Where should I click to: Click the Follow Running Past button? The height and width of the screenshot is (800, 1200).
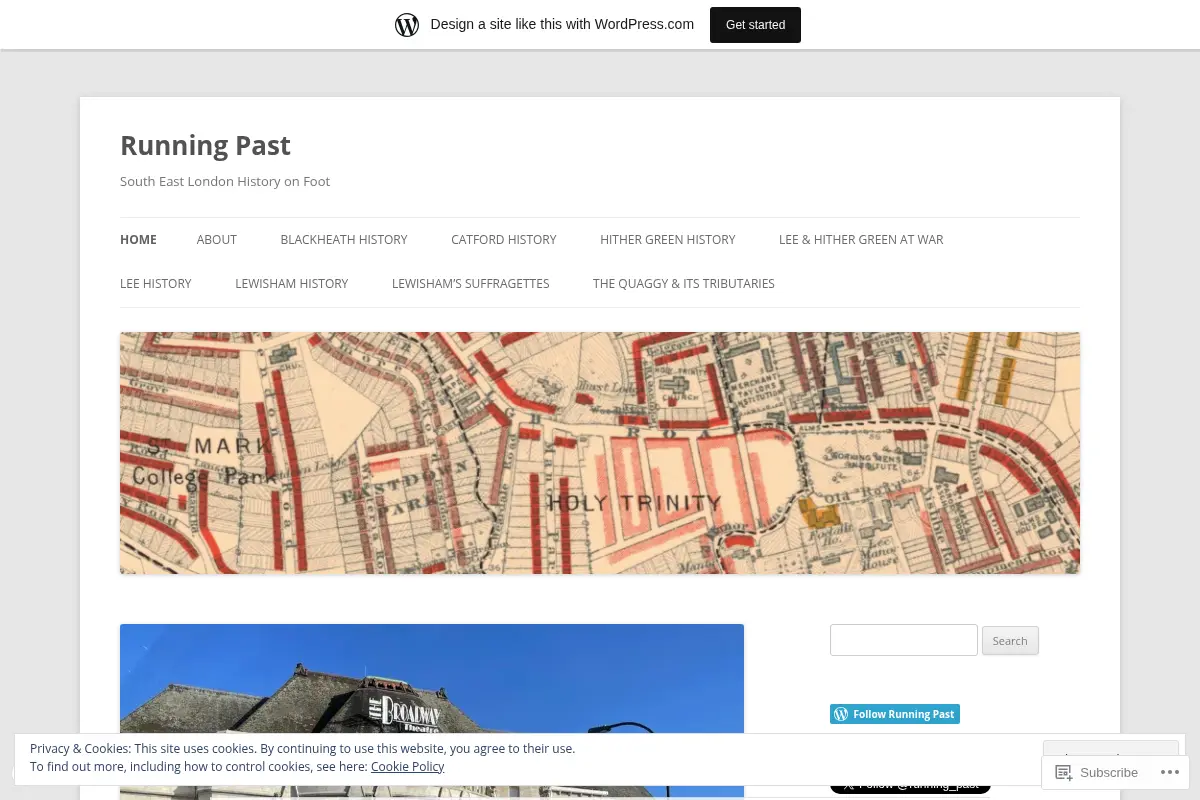(x=895, y=714)
